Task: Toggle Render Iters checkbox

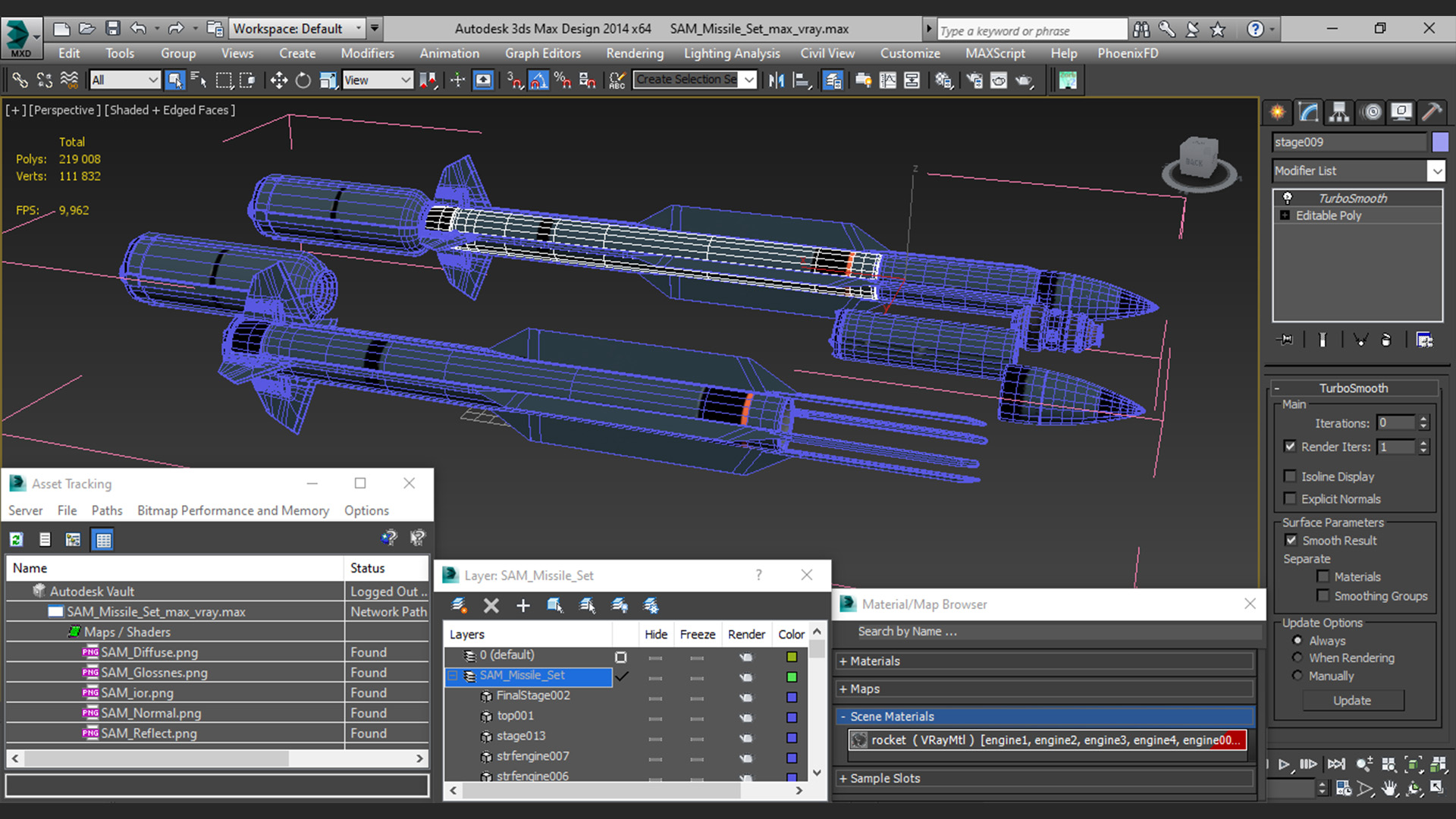Action: click(x=1290, y=447)
